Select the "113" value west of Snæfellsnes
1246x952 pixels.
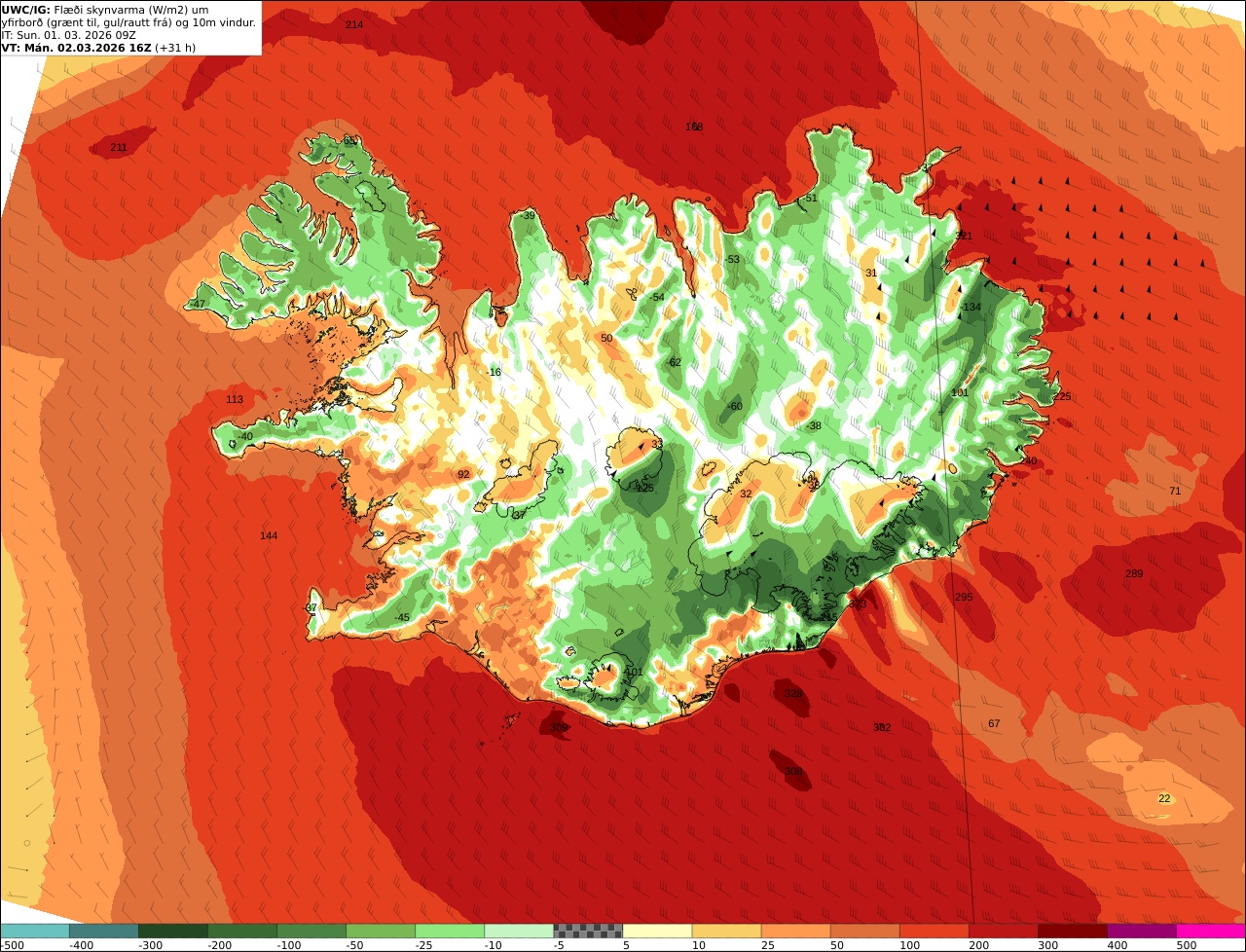tap(235, 400)
